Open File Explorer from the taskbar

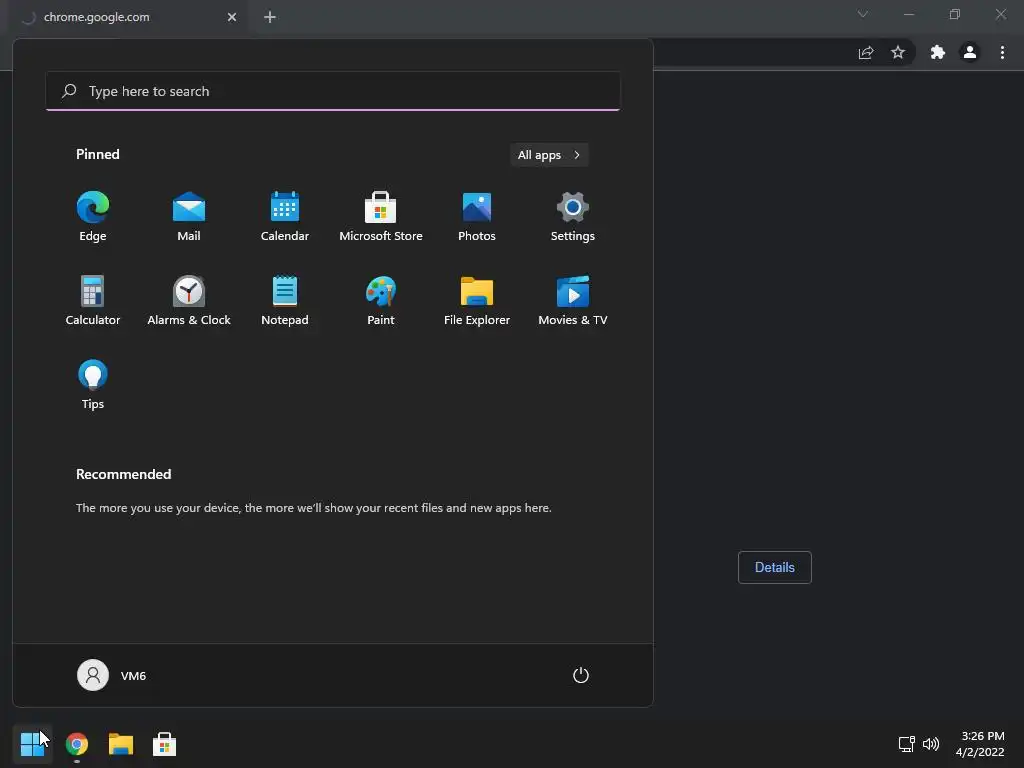(x=121, y=744)
